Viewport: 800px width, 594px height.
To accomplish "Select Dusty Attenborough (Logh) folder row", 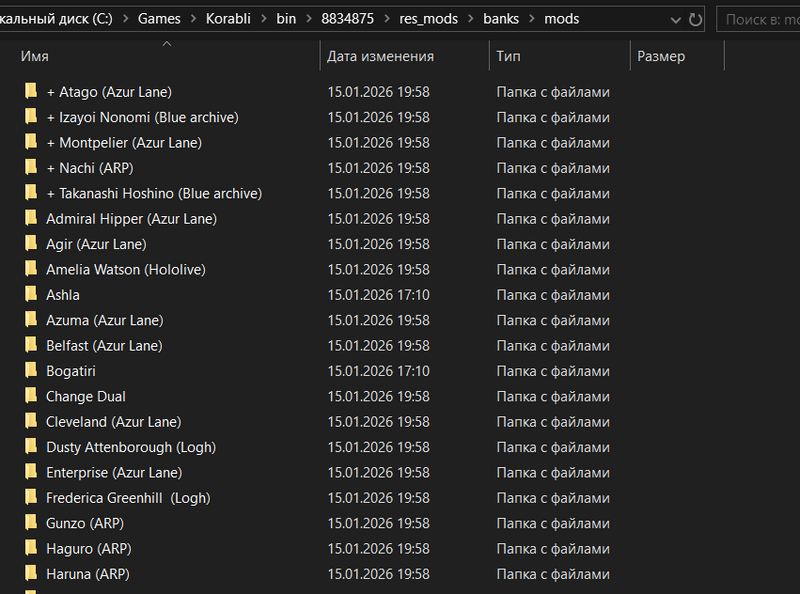I will point(130,448).
